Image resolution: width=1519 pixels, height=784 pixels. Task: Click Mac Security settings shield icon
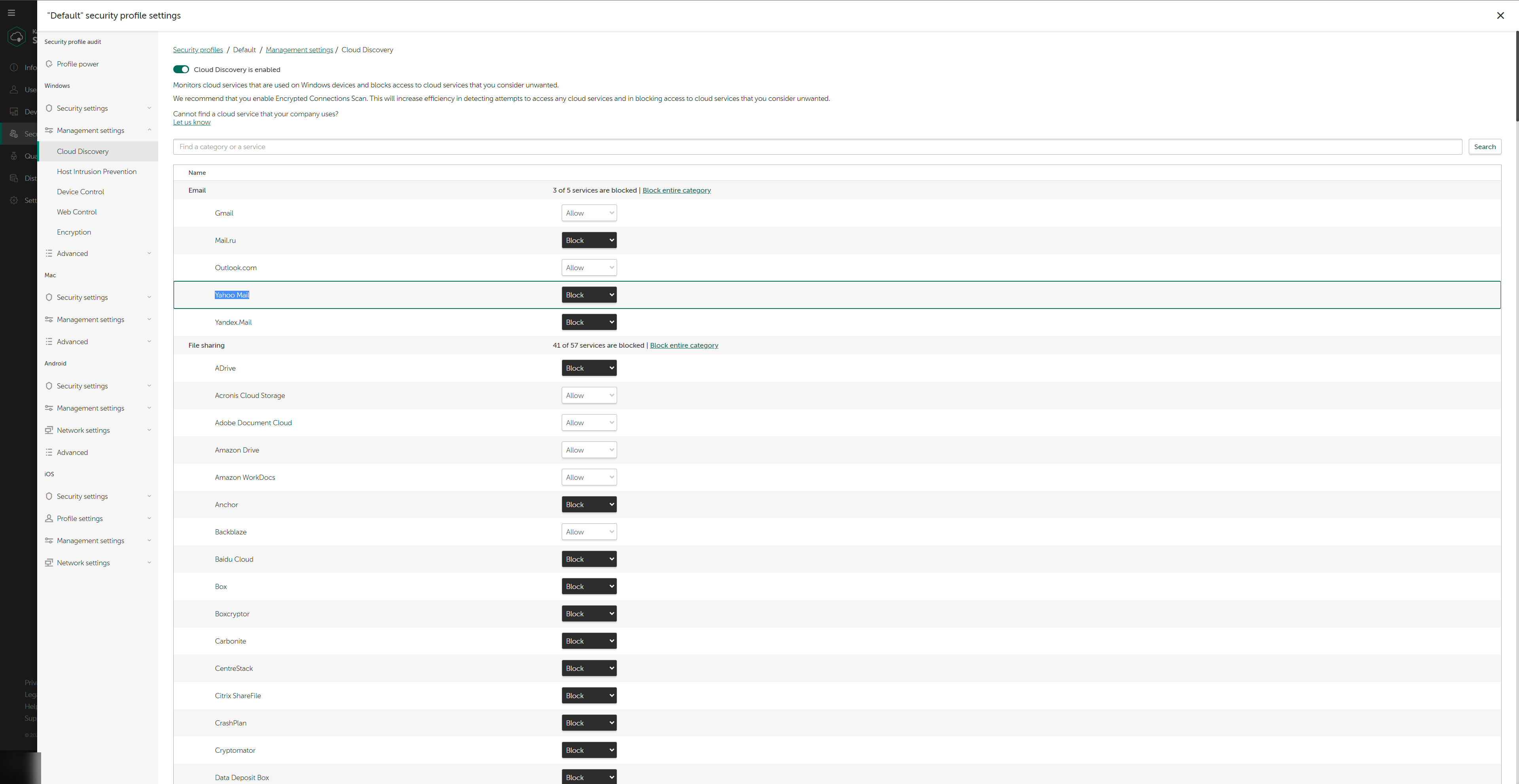coord(49,297)
